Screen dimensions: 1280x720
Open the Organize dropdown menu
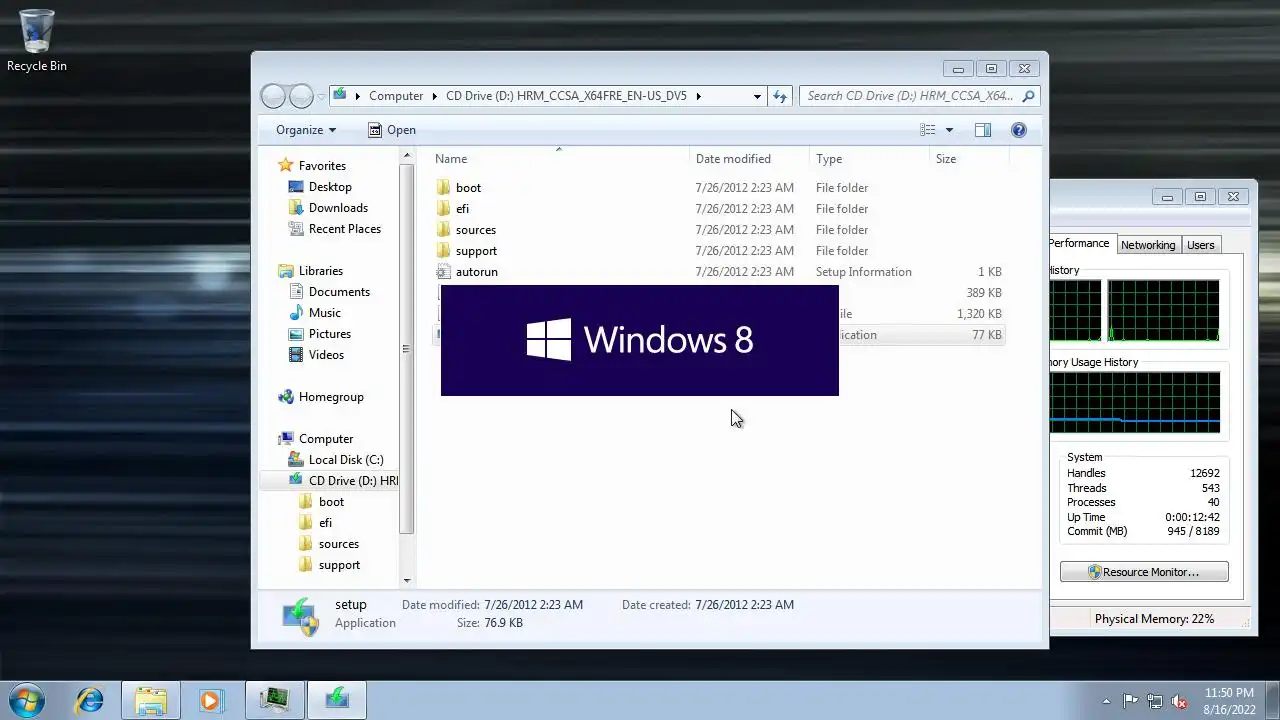306,130
